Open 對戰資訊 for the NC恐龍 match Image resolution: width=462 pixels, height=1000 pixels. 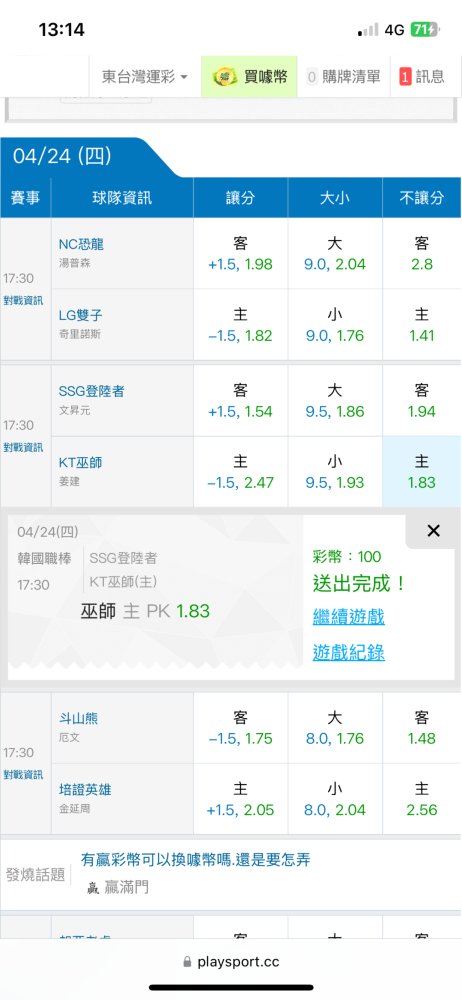(24, 301)
